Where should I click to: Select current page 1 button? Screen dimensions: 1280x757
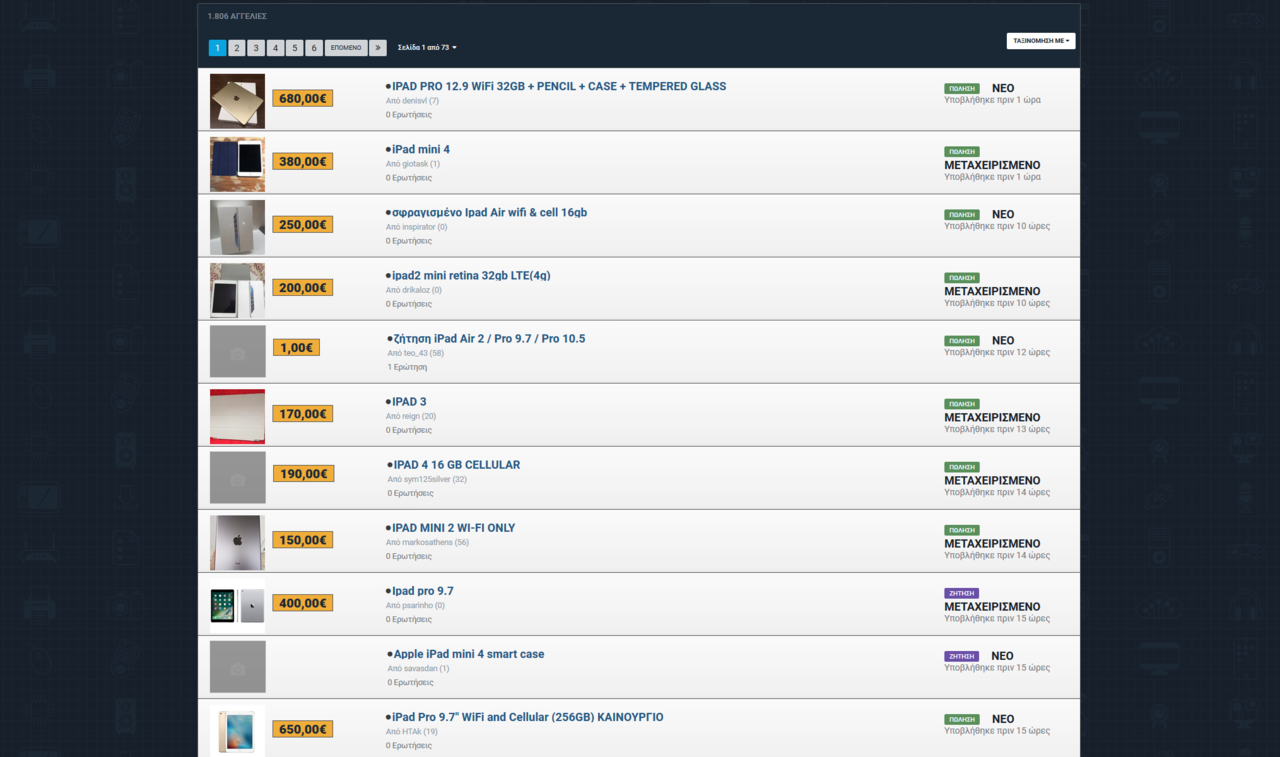tap(217, 48)
